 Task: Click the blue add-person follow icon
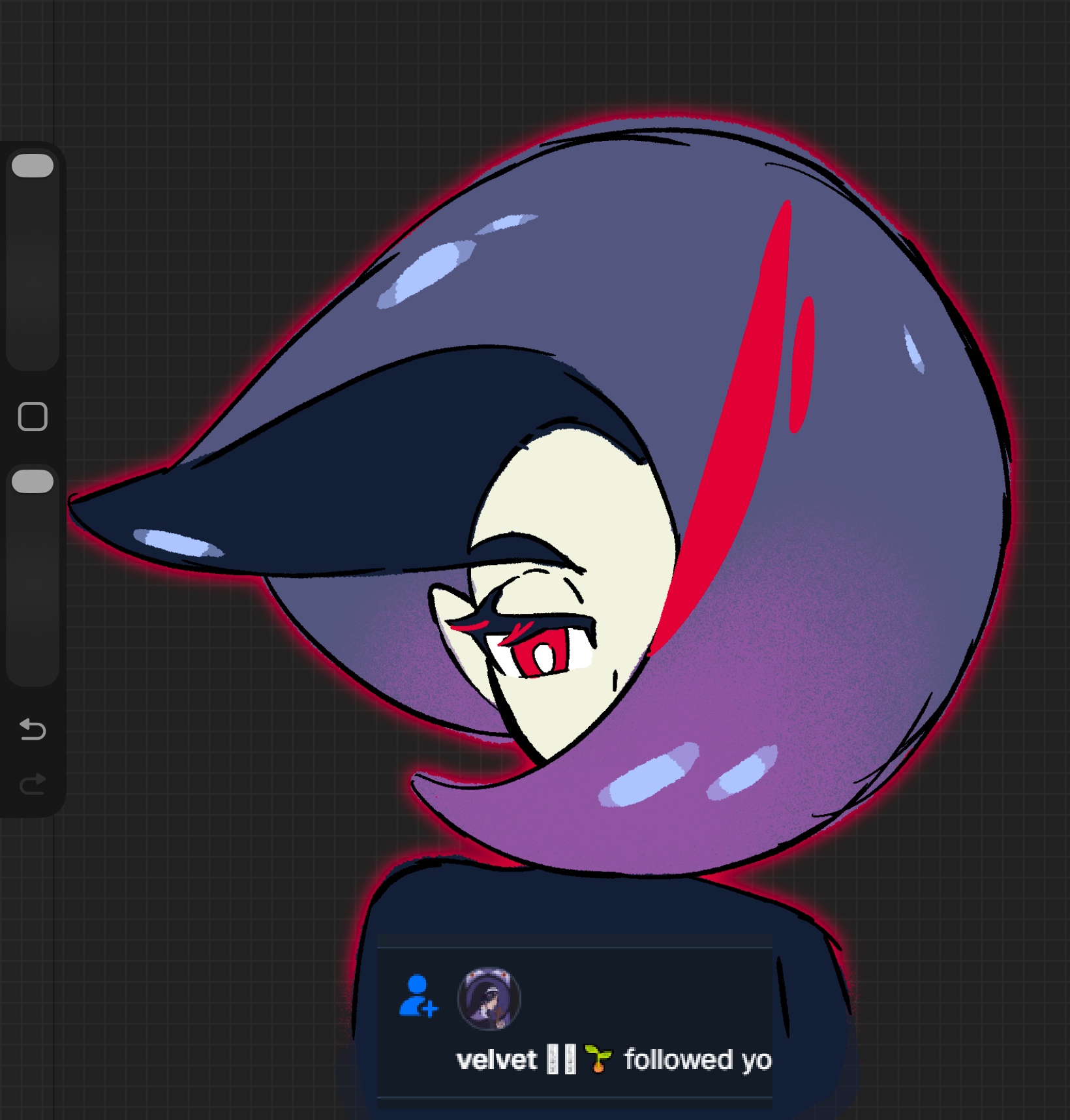tap(418, 996)
